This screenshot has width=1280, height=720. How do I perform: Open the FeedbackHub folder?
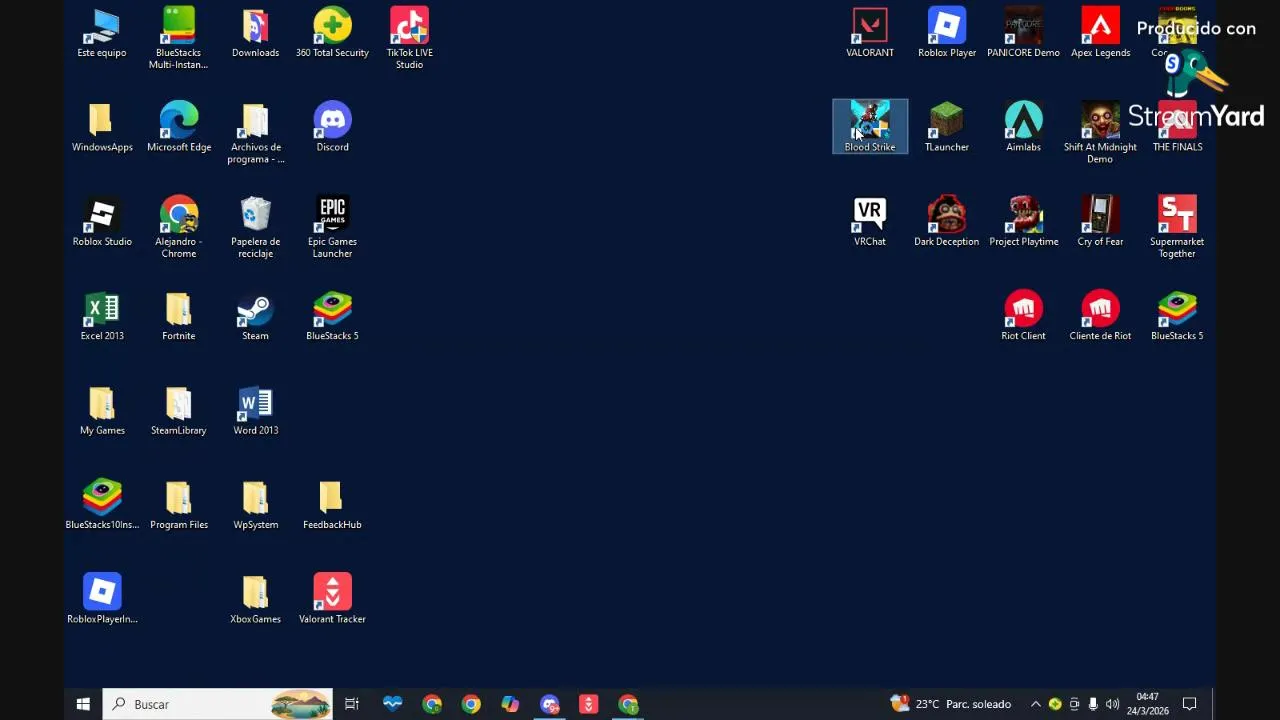pos(332,505)
